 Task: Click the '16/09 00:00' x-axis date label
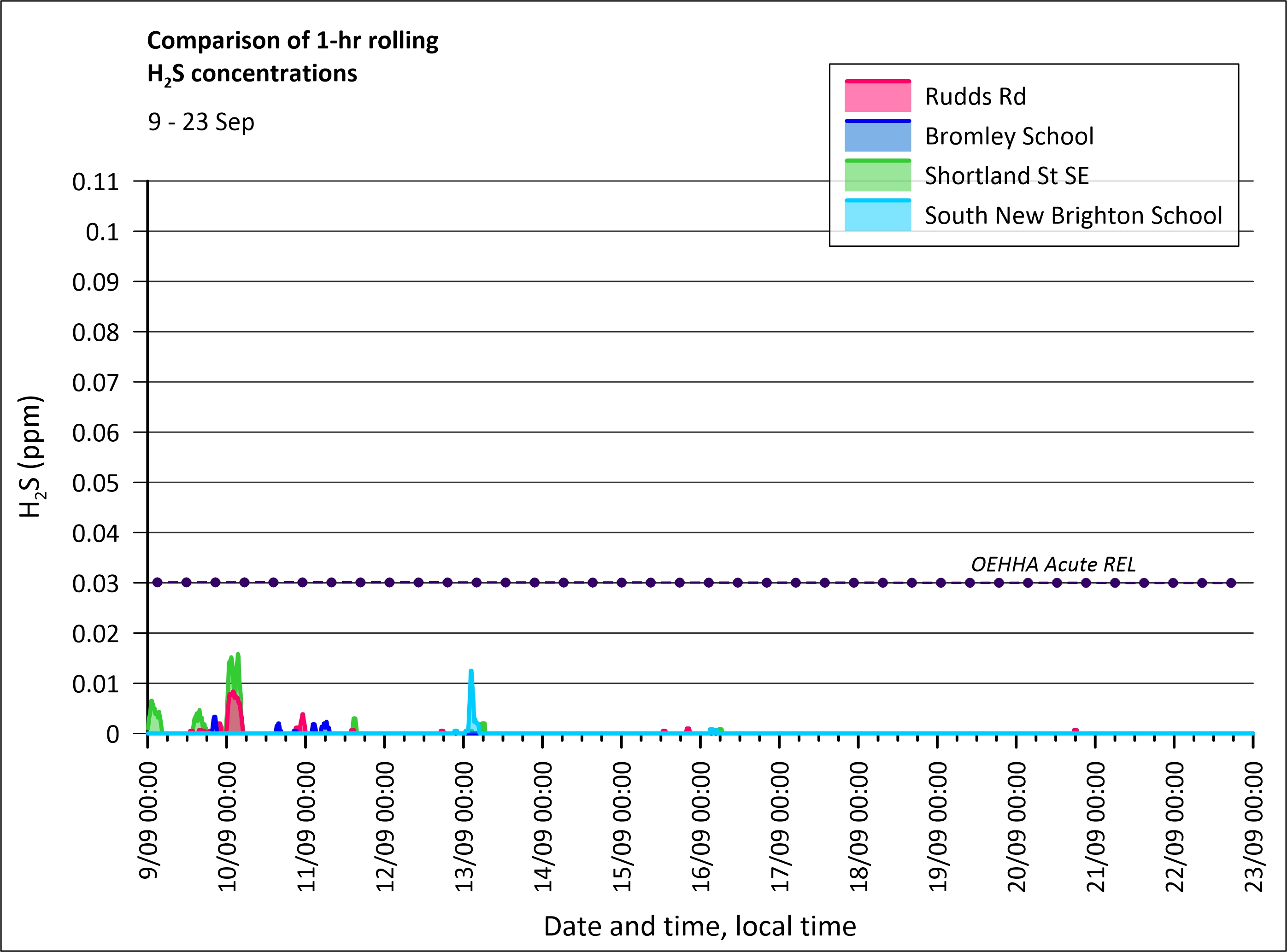700,826
